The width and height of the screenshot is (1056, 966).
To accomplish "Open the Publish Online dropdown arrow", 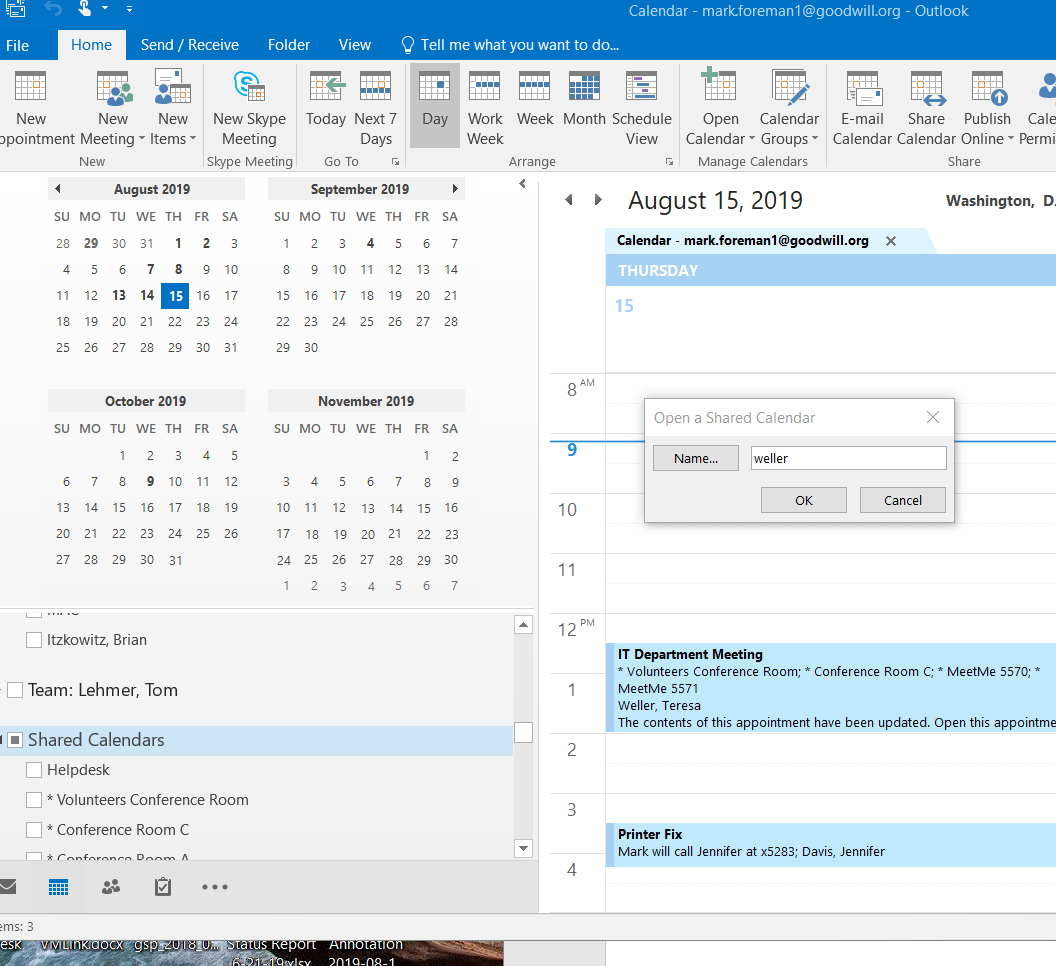I will [x=1010, y=139].
